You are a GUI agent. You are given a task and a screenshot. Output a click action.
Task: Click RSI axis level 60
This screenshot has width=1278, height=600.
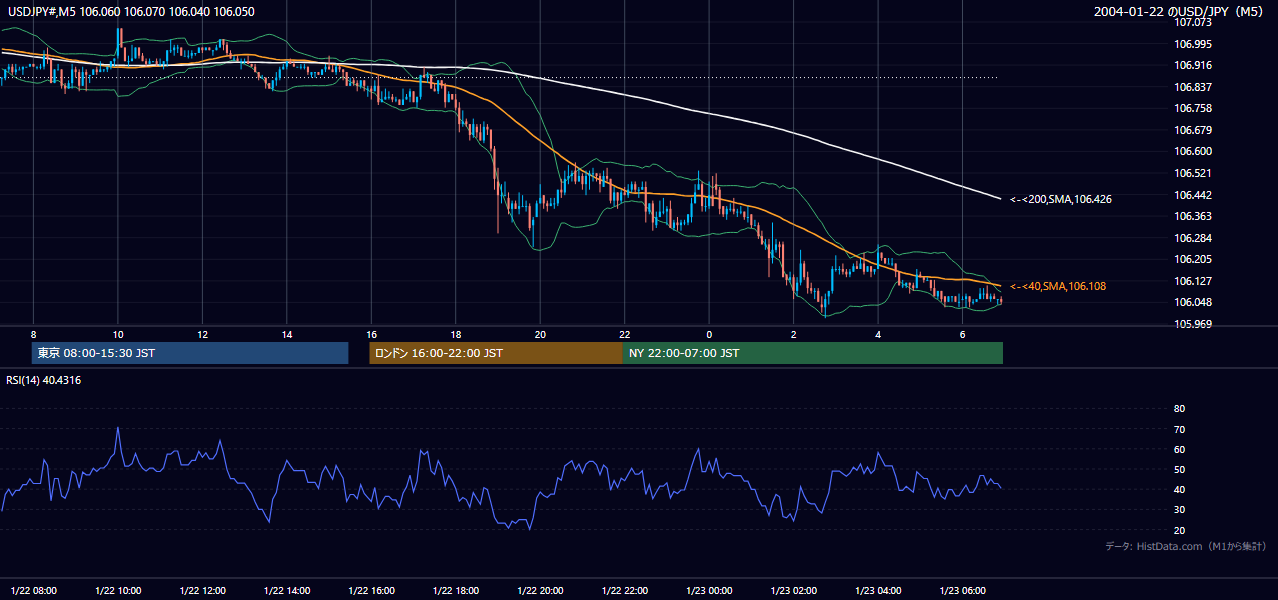tap(1179, 449)
